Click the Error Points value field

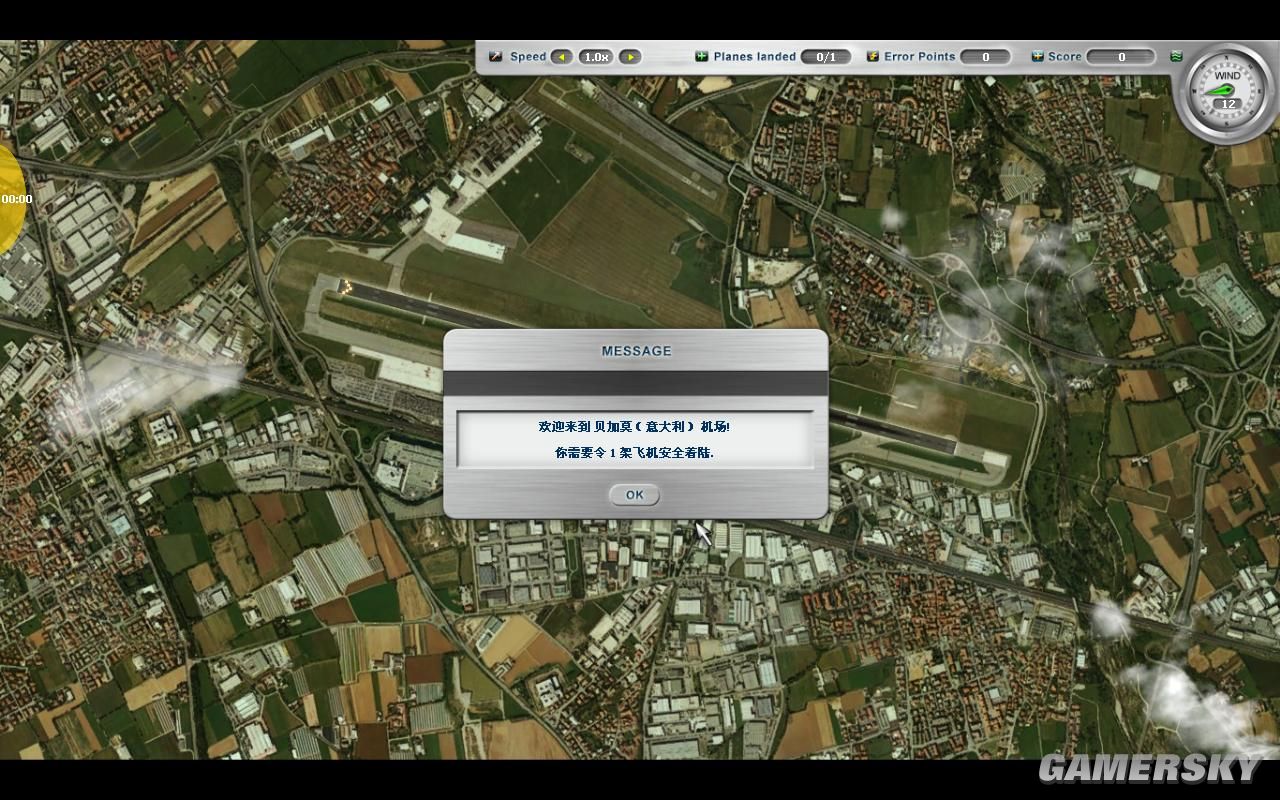click(985, 57)
